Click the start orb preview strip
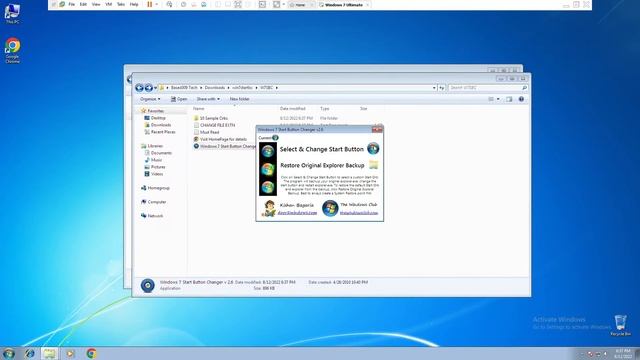This screenshot has width=640, height=360. (268, 169)
